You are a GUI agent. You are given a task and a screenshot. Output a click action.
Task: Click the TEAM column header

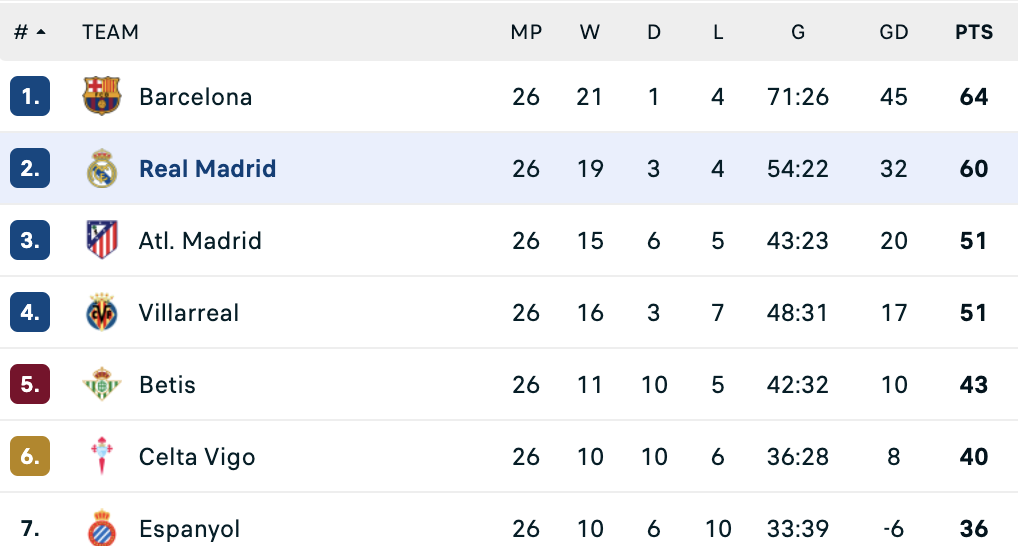tap(110, 32)
